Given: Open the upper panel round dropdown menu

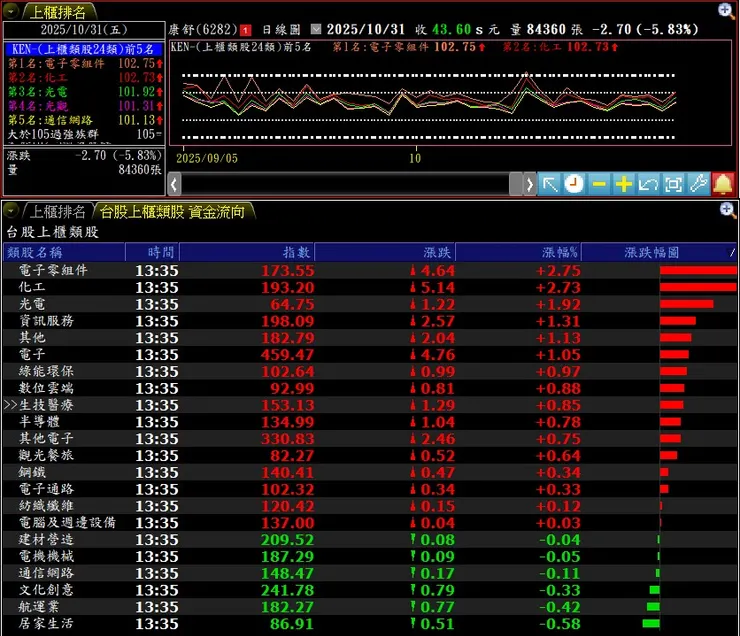Looking at the screenshot, I should (x=10, y=10).
